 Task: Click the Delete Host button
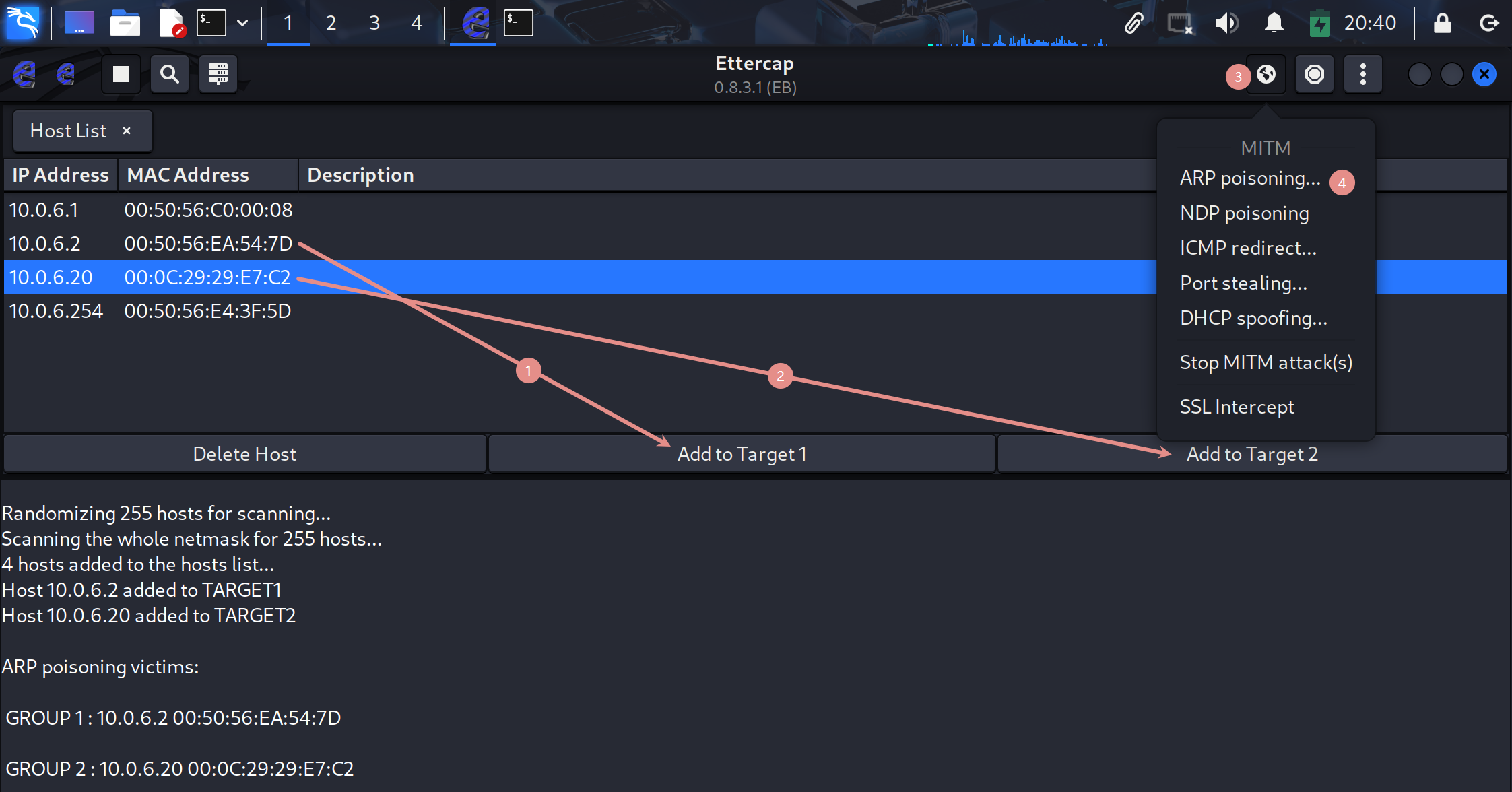pos(244,454)
